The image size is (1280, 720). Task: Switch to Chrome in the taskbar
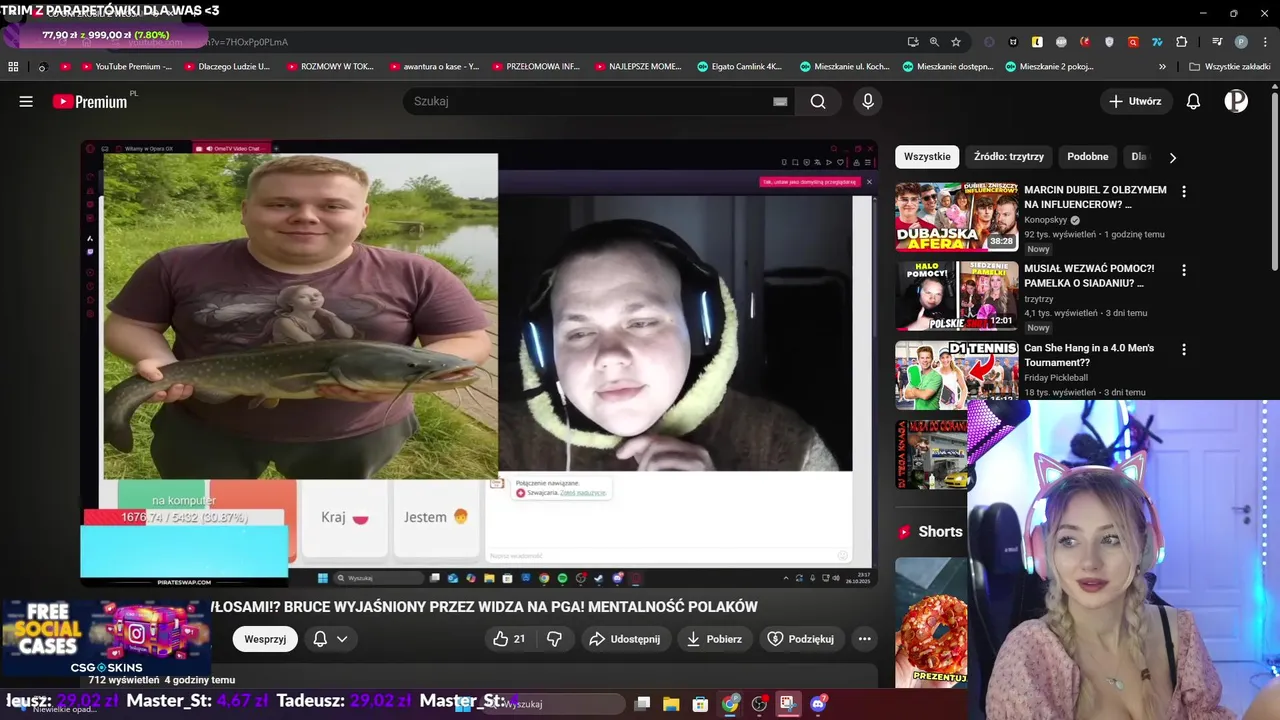(730, 704)
